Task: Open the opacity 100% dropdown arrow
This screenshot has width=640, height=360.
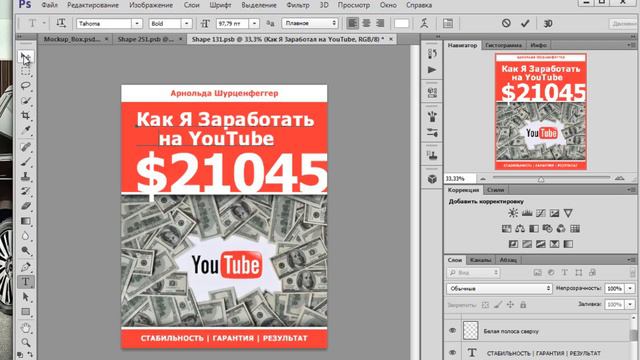Action: pos(630,289)
